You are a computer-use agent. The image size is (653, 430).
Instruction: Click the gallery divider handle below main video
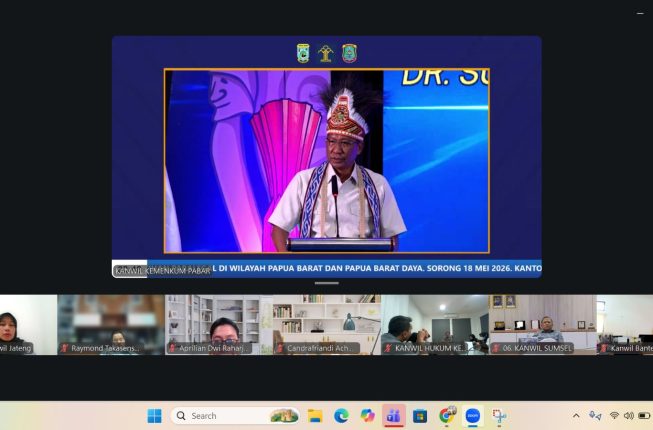click(327, 283)
